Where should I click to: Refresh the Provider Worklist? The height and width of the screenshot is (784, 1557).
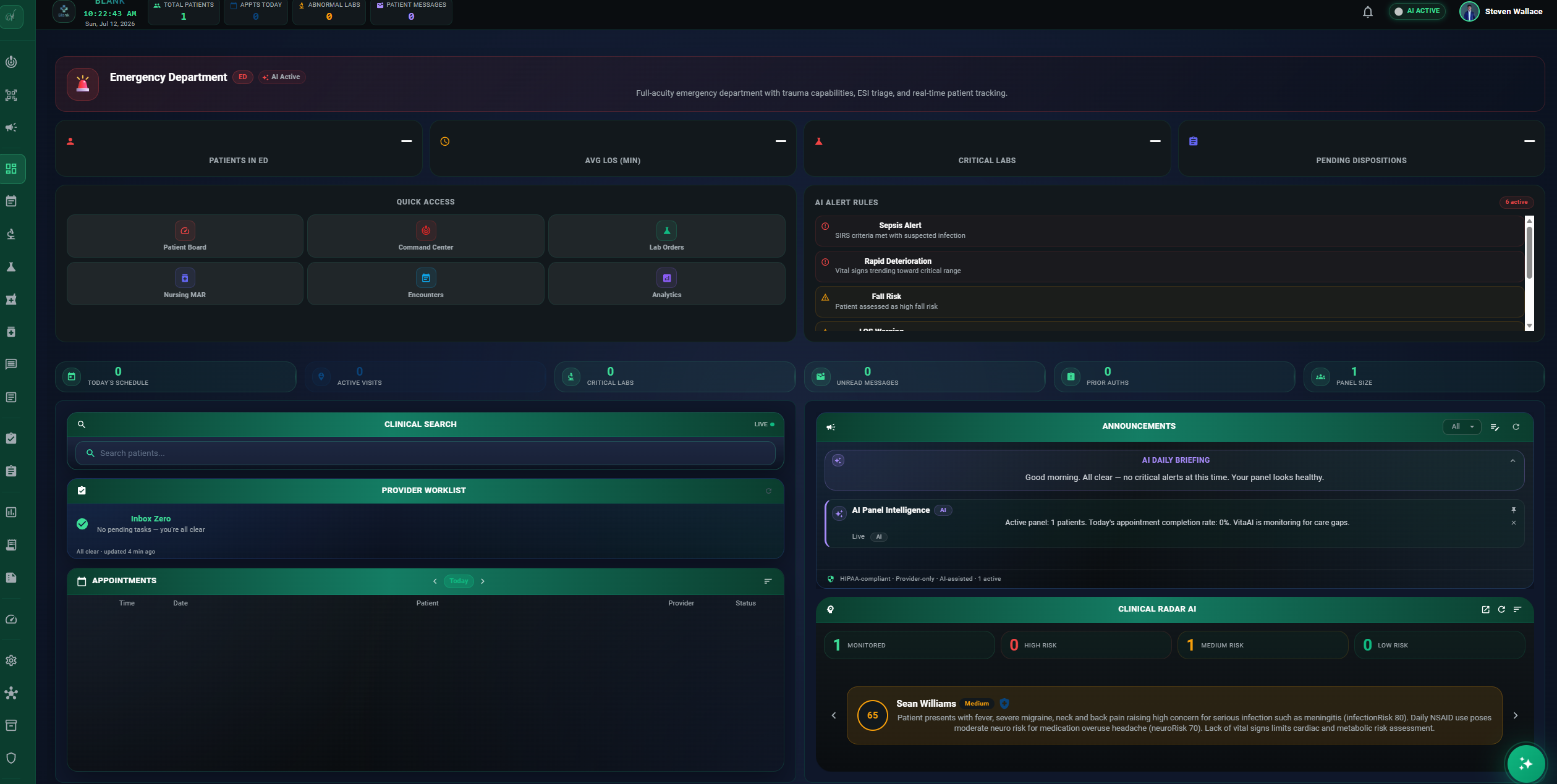[768, 491]
